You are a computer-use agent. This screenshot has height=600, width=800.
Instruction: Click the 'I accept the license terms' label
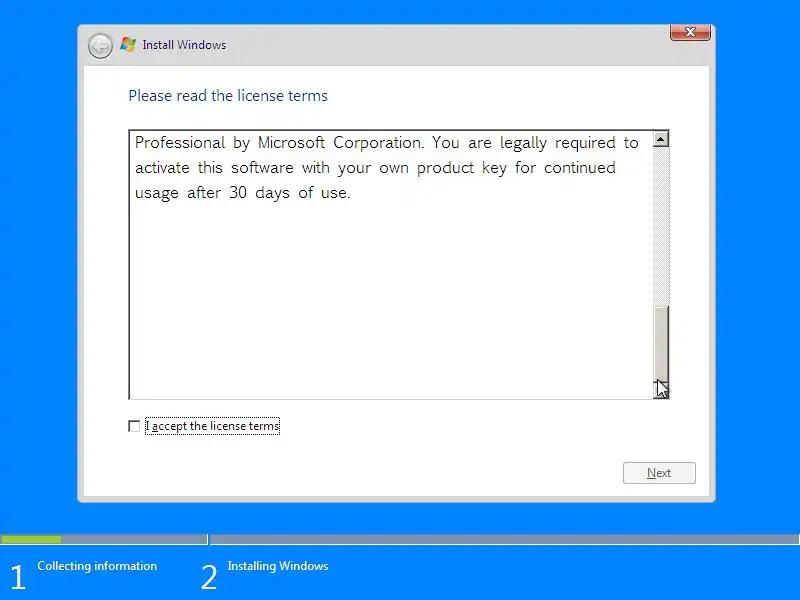pos(212,426)
